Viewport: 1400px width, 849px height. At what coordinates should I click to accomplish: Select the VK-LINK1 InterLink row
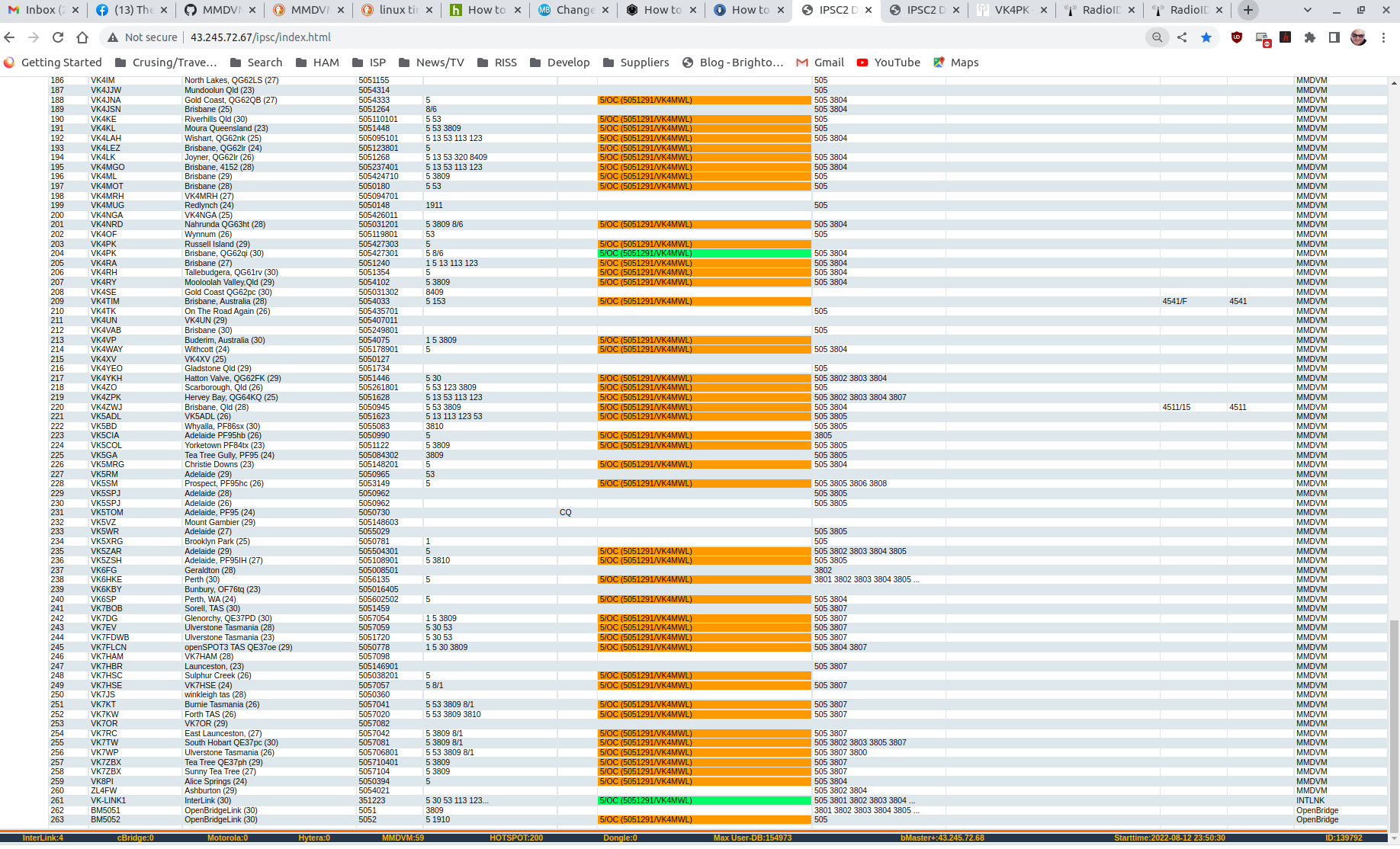point(229,800)
